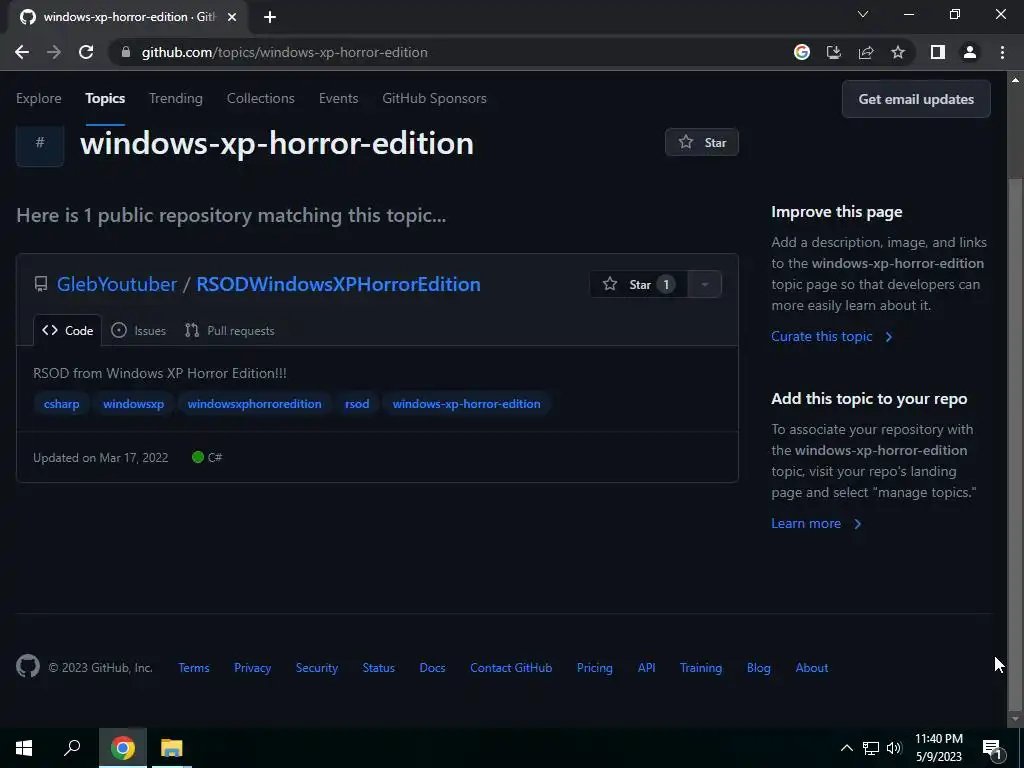This screenshot has height=768, width=1024.
Task: Reload the page with refresh icon
Action: pyautogui.click(x=86, y=52)
